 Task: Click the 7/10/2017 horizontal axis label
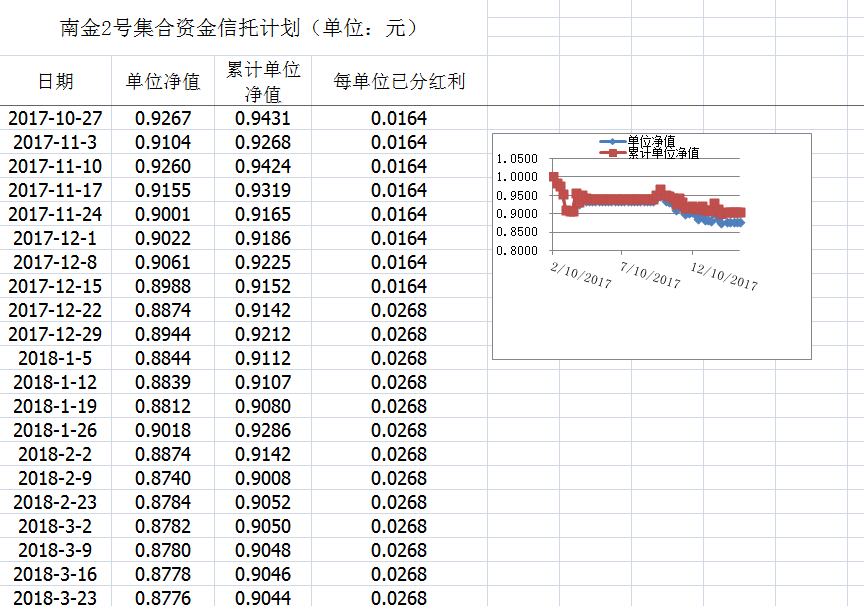point(650,276)
